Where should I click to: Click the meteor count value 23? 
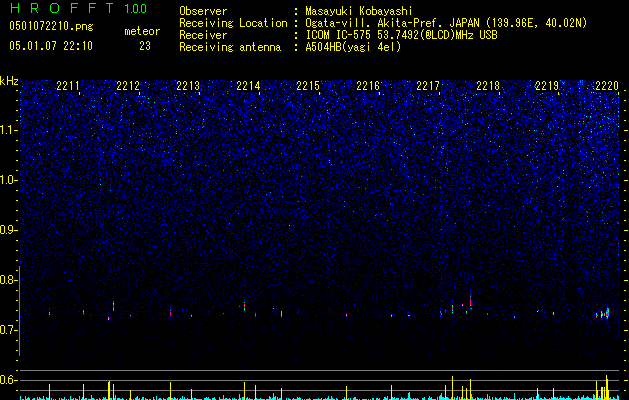(x=145, y=46)
